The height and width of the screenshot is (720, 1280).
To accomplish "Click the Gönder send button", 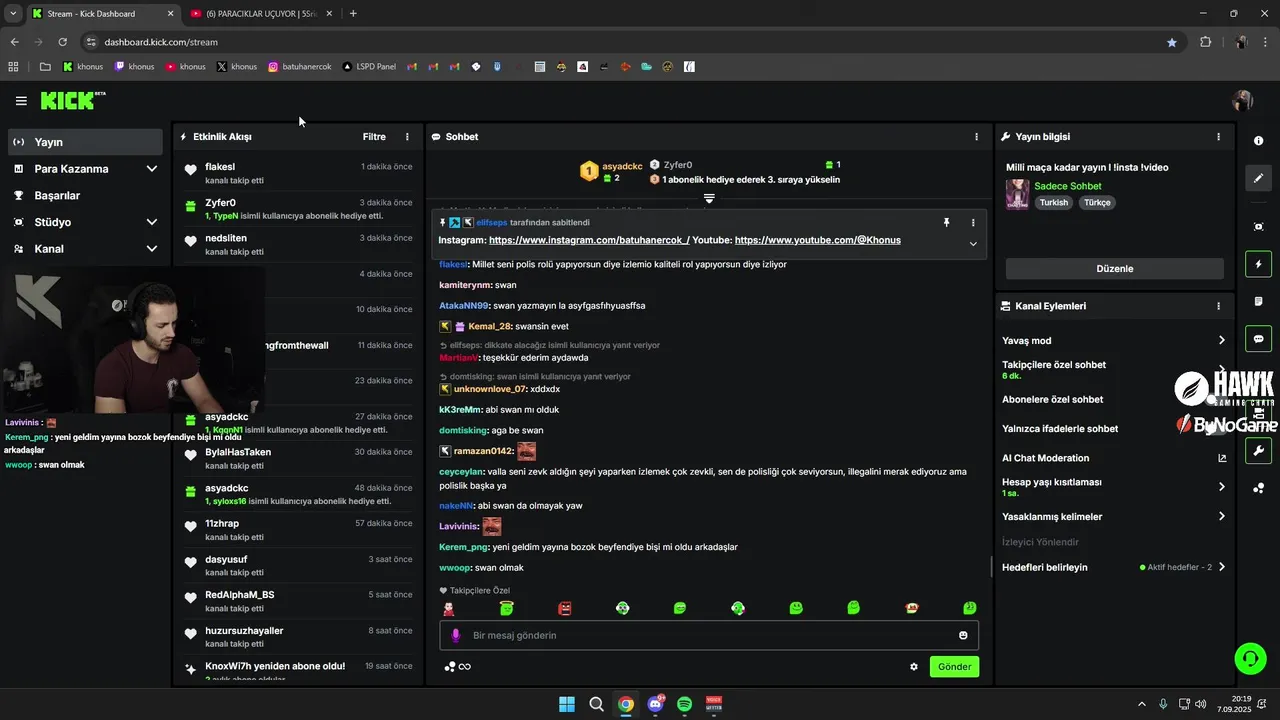I will coord(954,667).
